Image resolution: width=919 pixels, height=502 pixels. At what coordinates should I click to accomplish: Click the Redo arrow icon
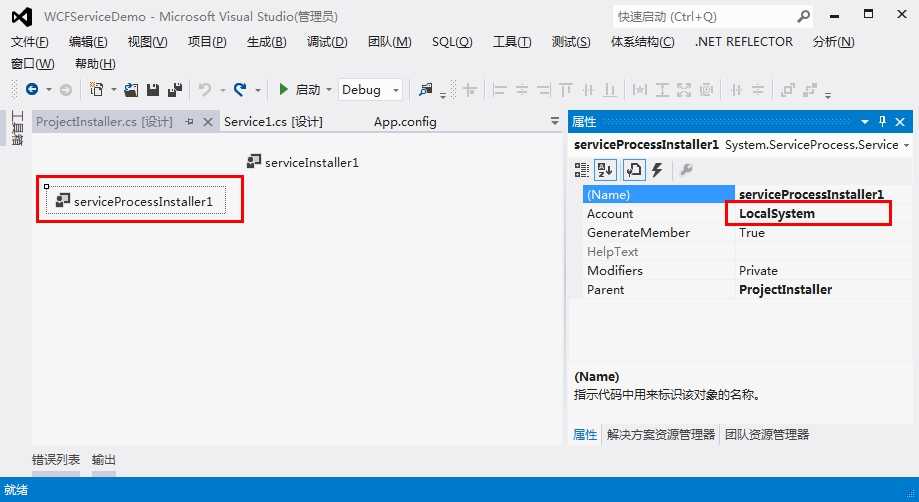click(x=240, y=90)
